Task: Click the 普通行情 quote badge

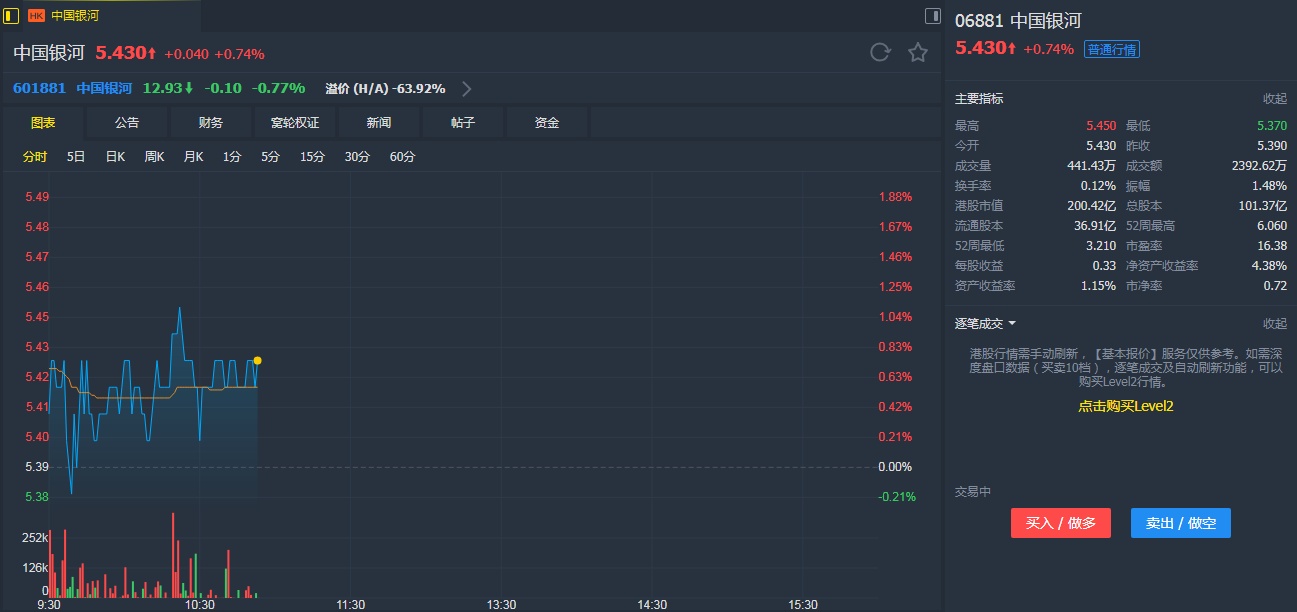Action: coord(1111,50)
